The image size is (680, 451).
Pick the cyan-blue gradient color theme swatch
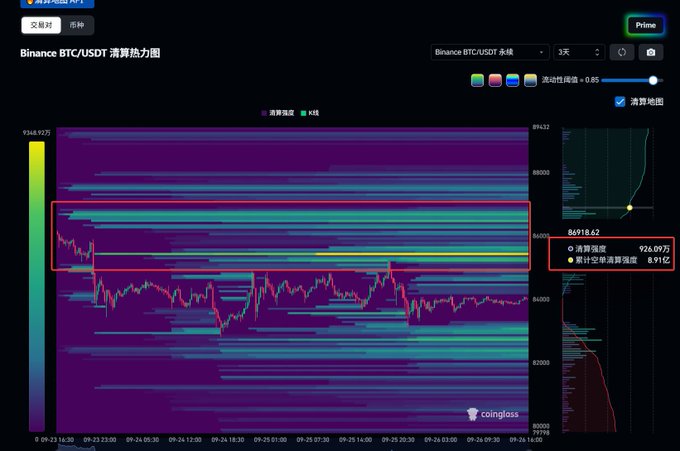point(513,80)
